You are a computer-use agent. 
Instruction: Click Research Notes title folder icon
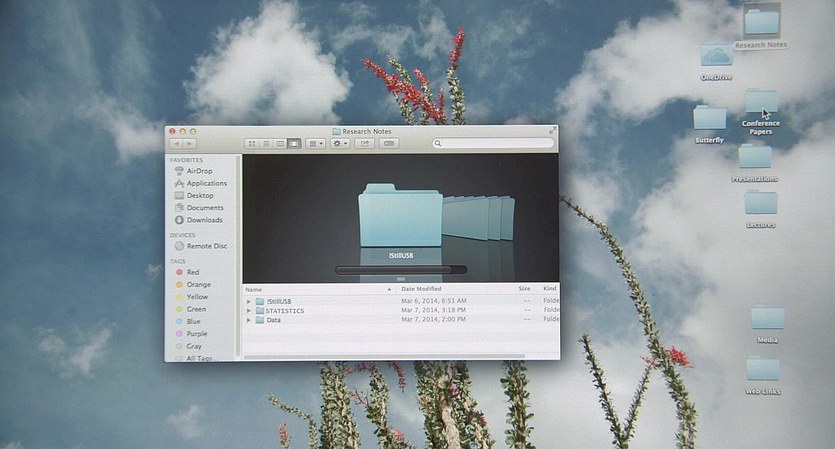(337, 132)
